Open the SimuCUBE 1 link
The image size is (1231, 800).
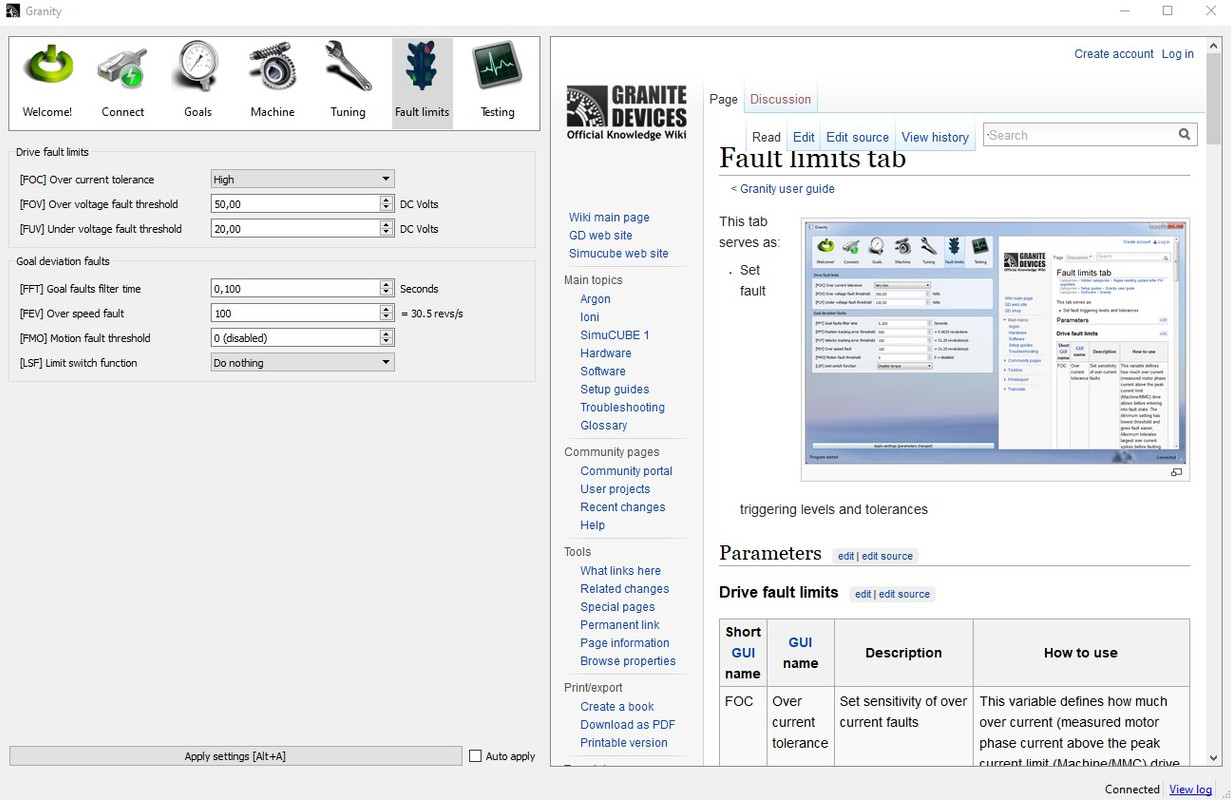tap(615, 335)
